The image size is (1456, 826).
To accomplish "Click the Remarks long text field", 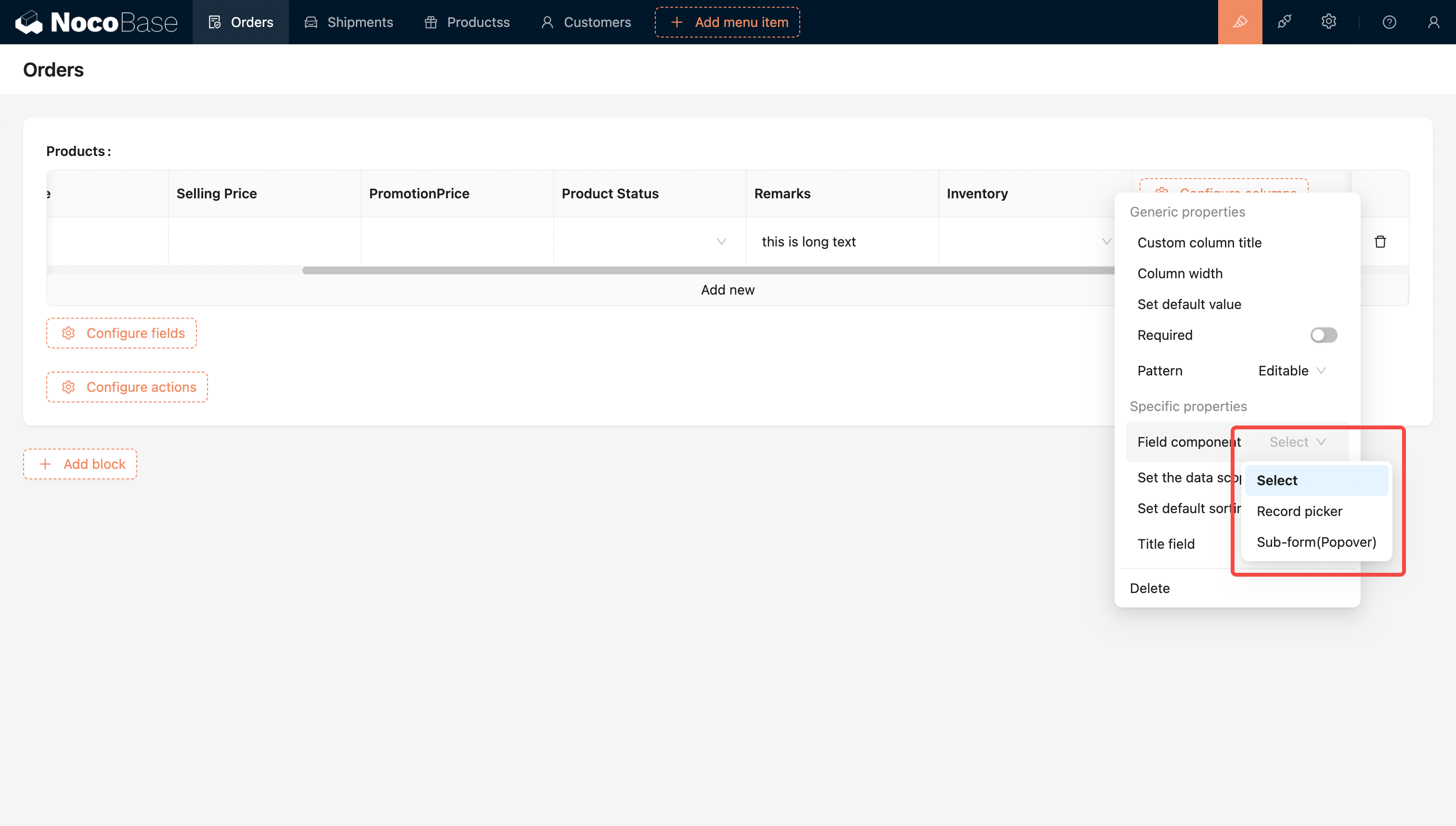I will click(842, 242).
